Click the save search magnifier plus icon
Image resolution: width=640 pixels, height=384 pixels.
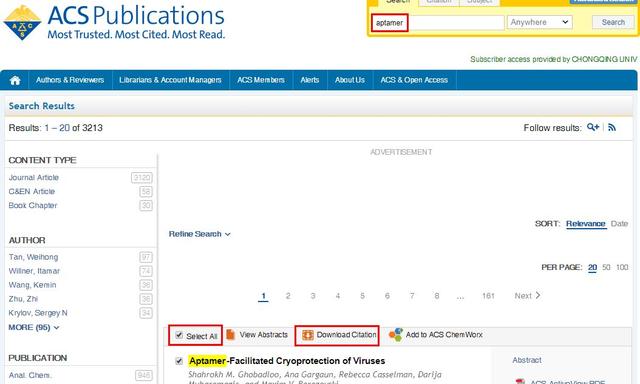(x=593, y=127)
